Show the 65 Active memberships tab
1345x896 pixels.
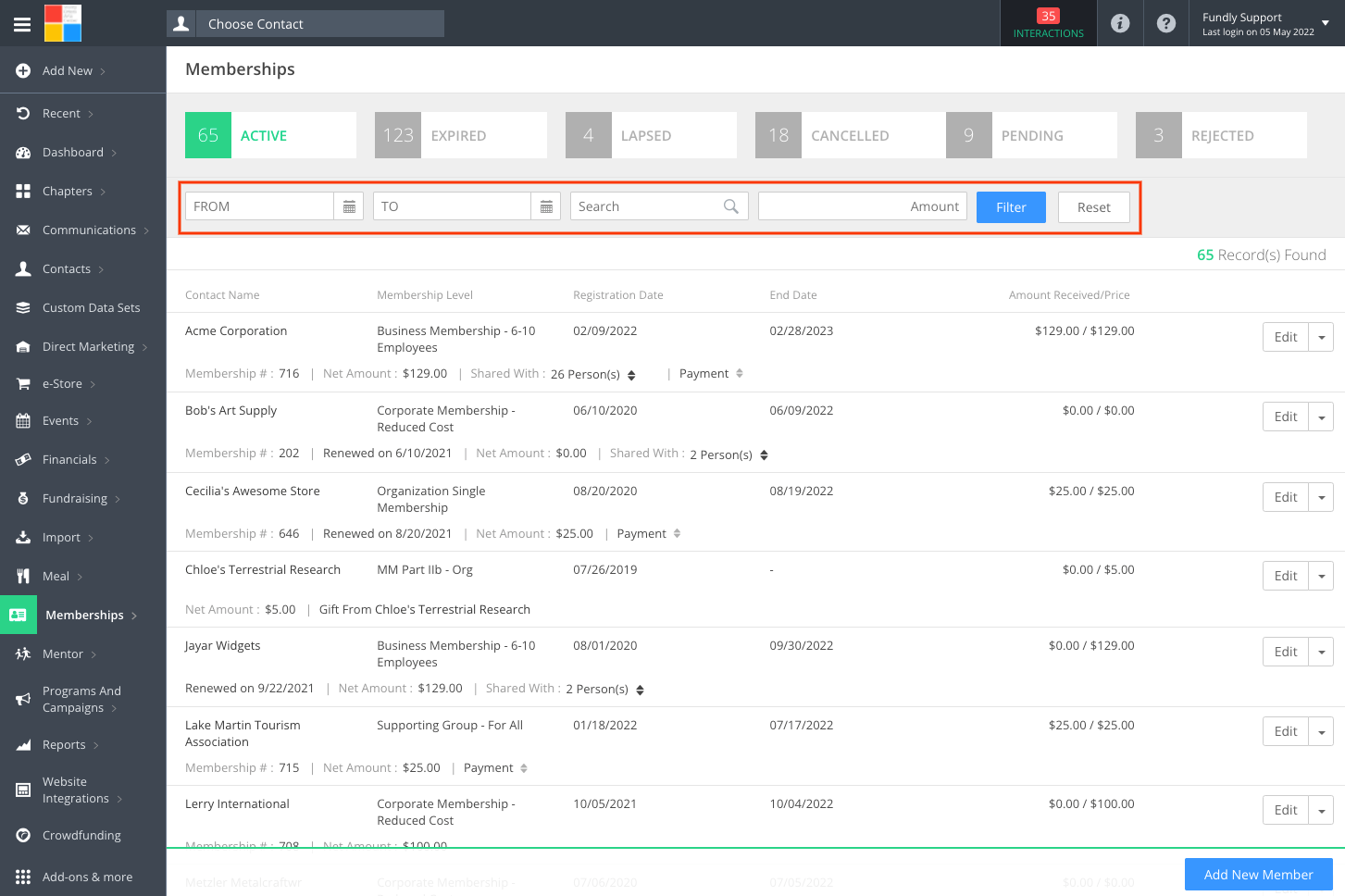point(270,135)
